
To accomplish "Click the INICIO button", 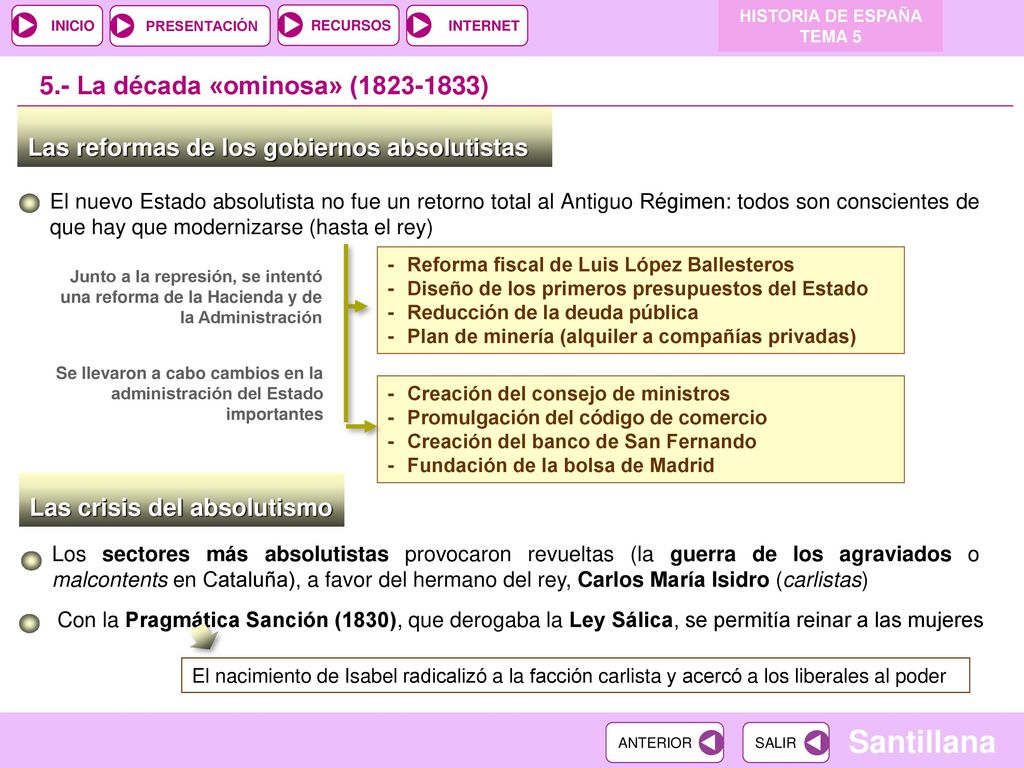I will [x=57, y=25].
